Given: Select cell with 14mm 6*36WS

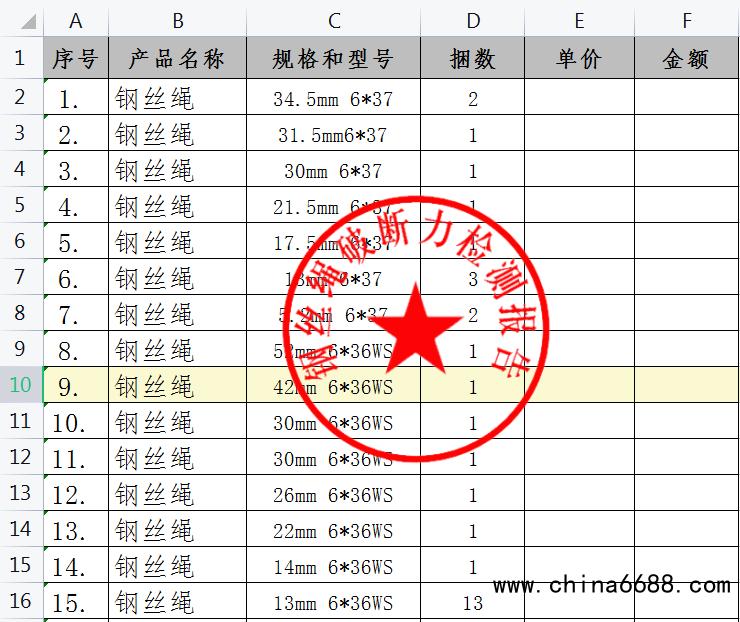Looking at the screenshot, I should pyautogui.click(x=334, y=565).
